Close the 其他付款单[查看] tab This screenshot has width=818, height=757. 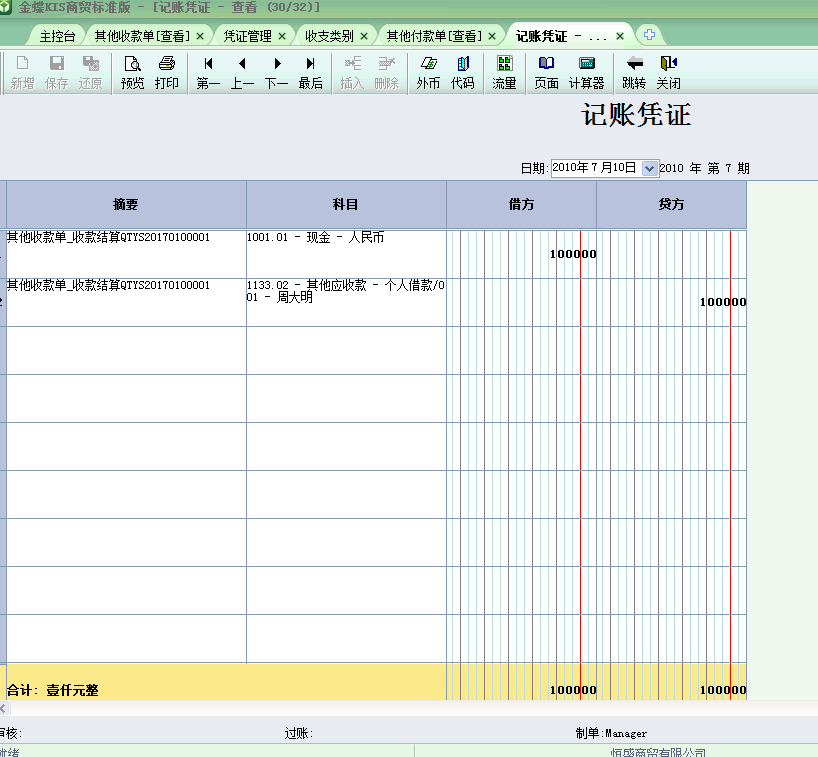click(492, 36)
